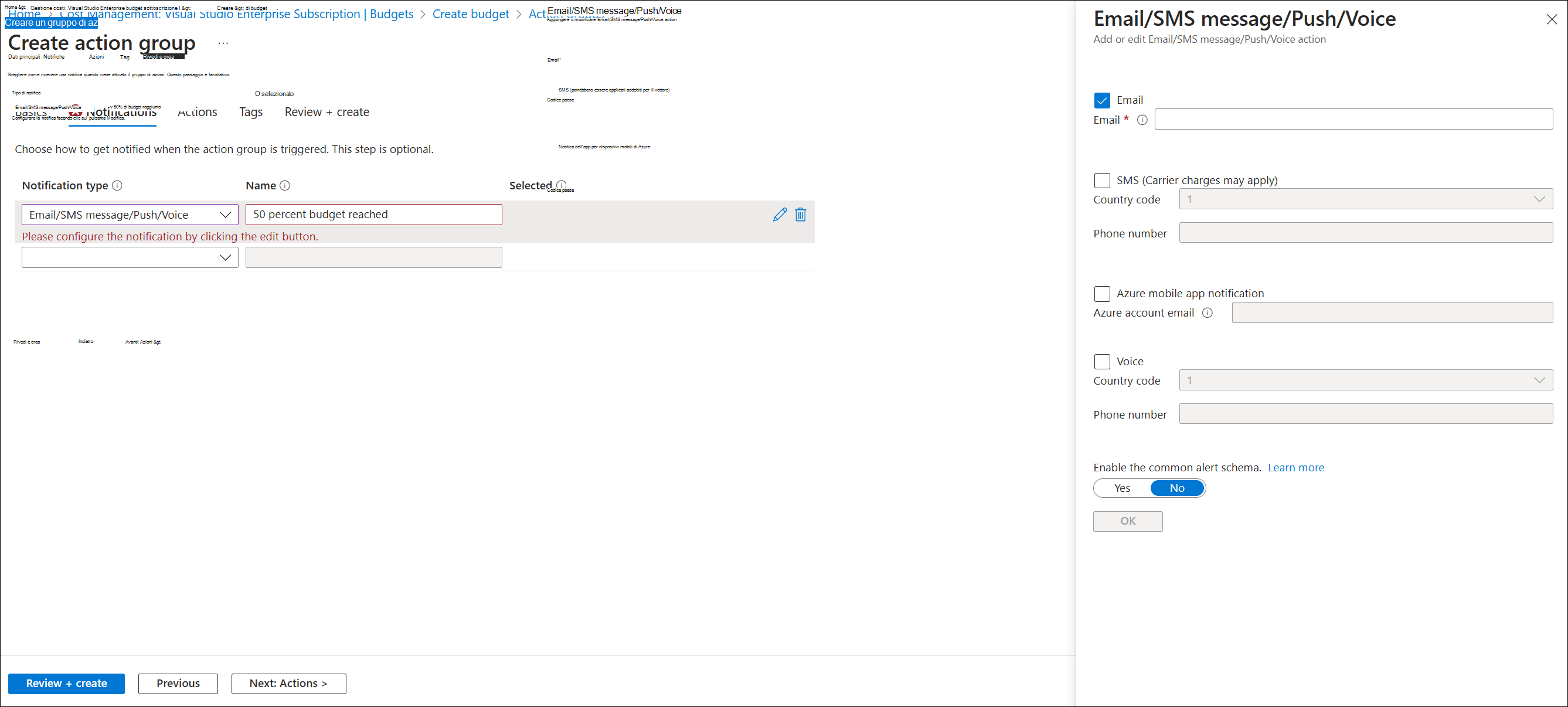Delete the notification with the trash icon

[801, 215]
